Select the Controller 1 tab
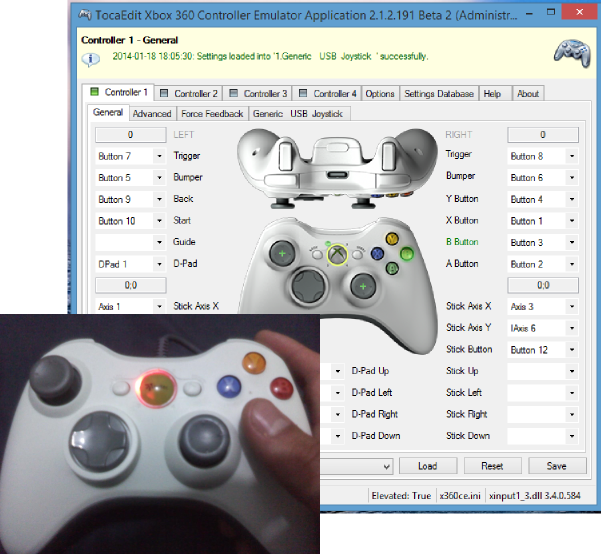This screenshot has height=554, width=601. (x=118, y=92)
